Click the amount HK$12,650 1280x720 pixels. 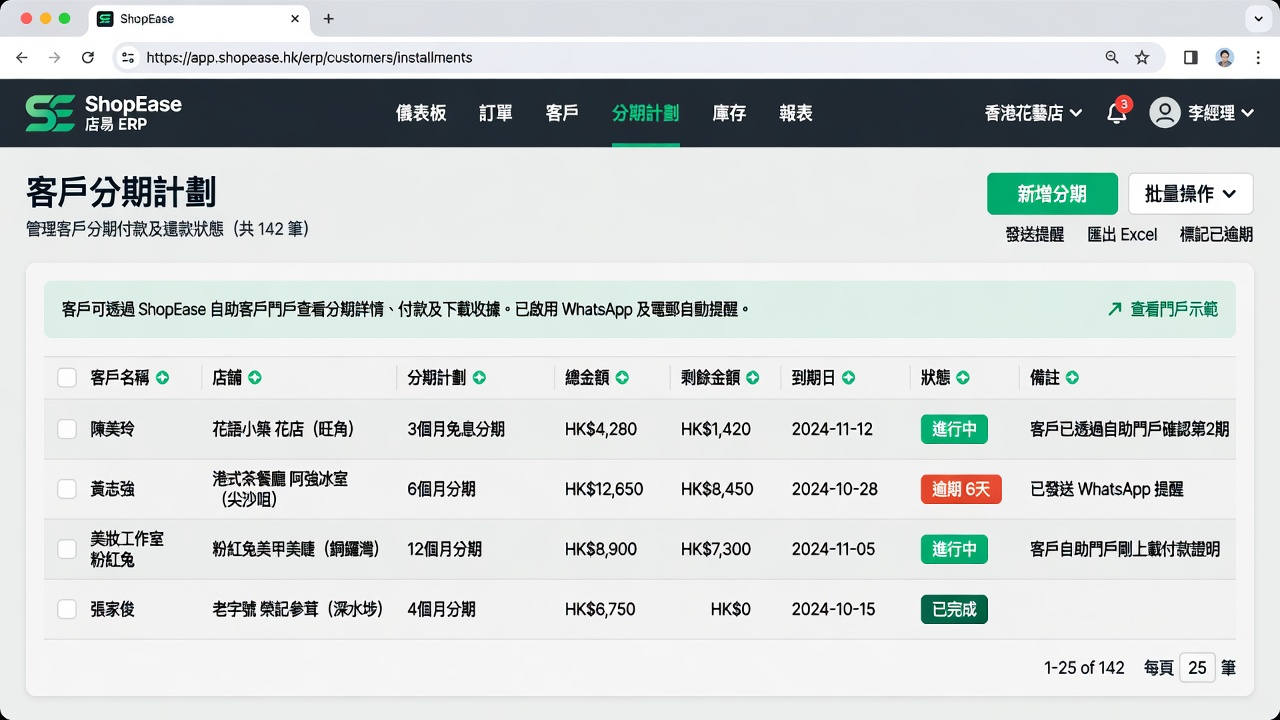(604, 489)
